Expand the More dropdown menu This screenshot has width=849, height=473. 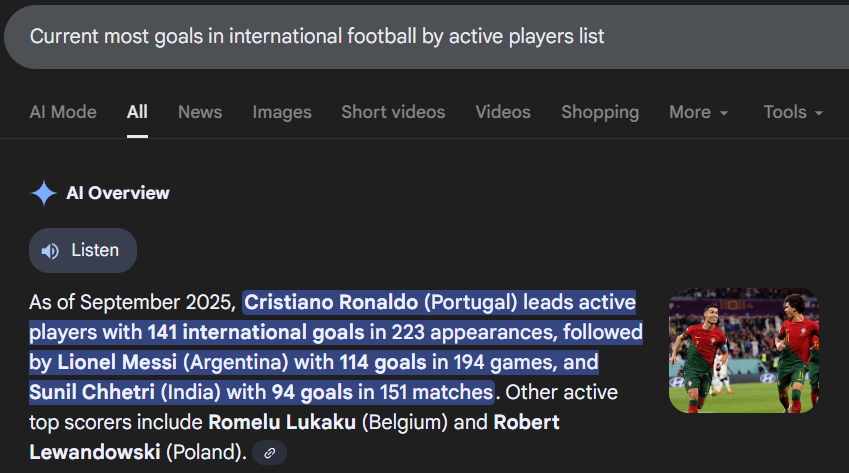tap(698, 112)
